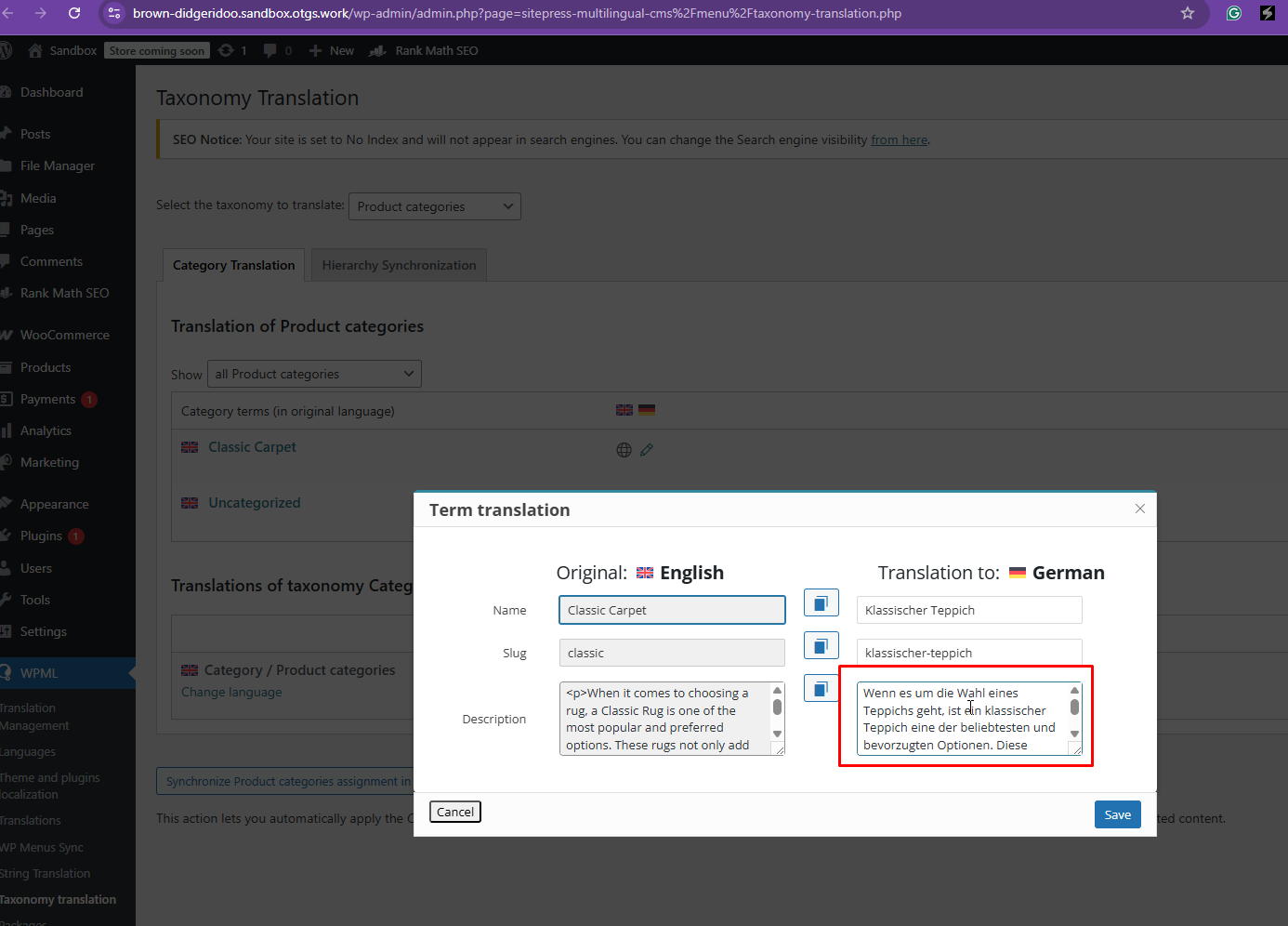Click the browser reload icon

tap(74, 13)
